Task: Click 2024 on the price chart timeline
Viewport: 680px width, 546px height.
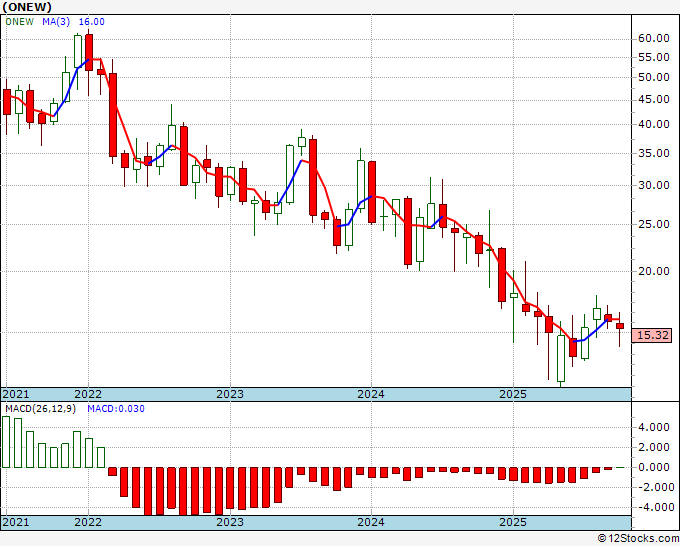Action: tap(371, 394)
